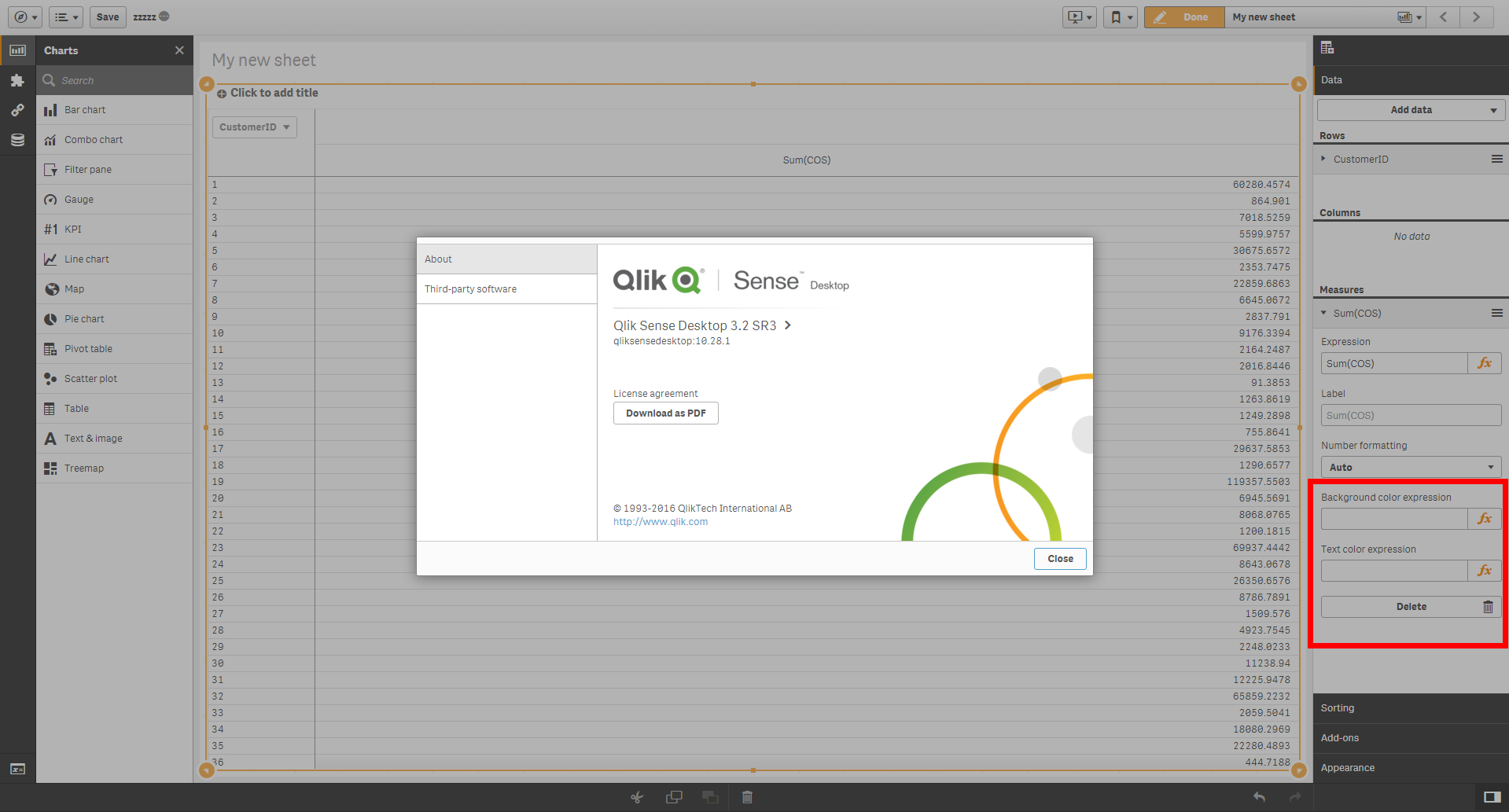
Task: Click to add title on the chart
Action: pyautogui.click(x=274, y=93)
